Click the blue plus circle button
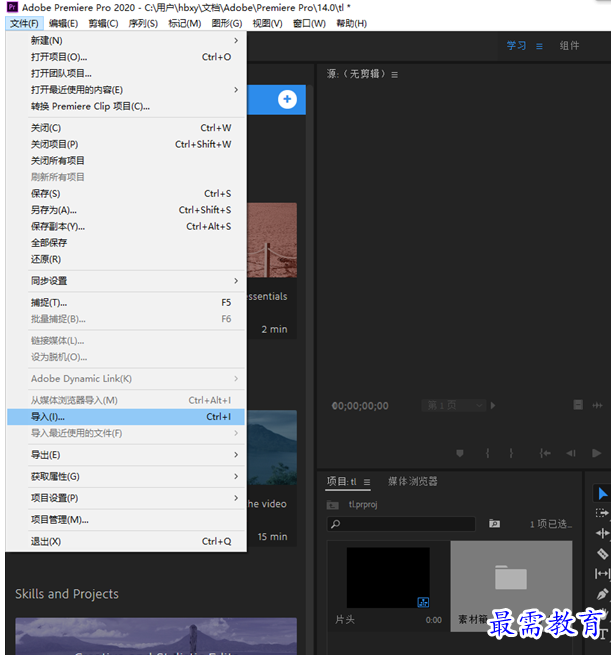611x655 pixels. click(287, 99)
